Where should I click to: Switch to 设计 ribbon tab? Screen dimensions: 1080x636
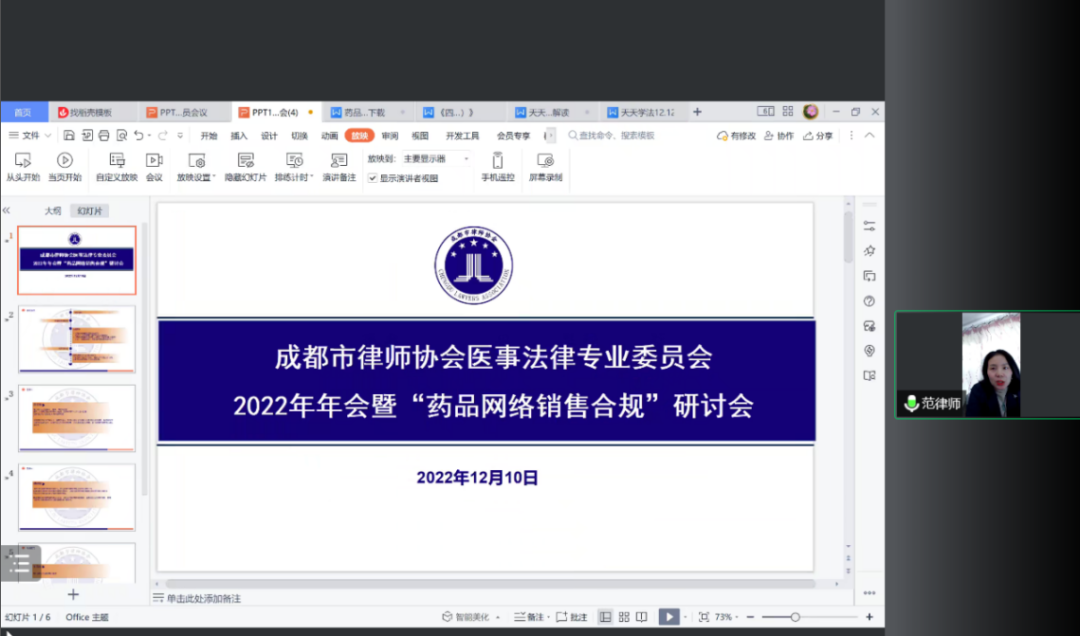tap(269, 136)
